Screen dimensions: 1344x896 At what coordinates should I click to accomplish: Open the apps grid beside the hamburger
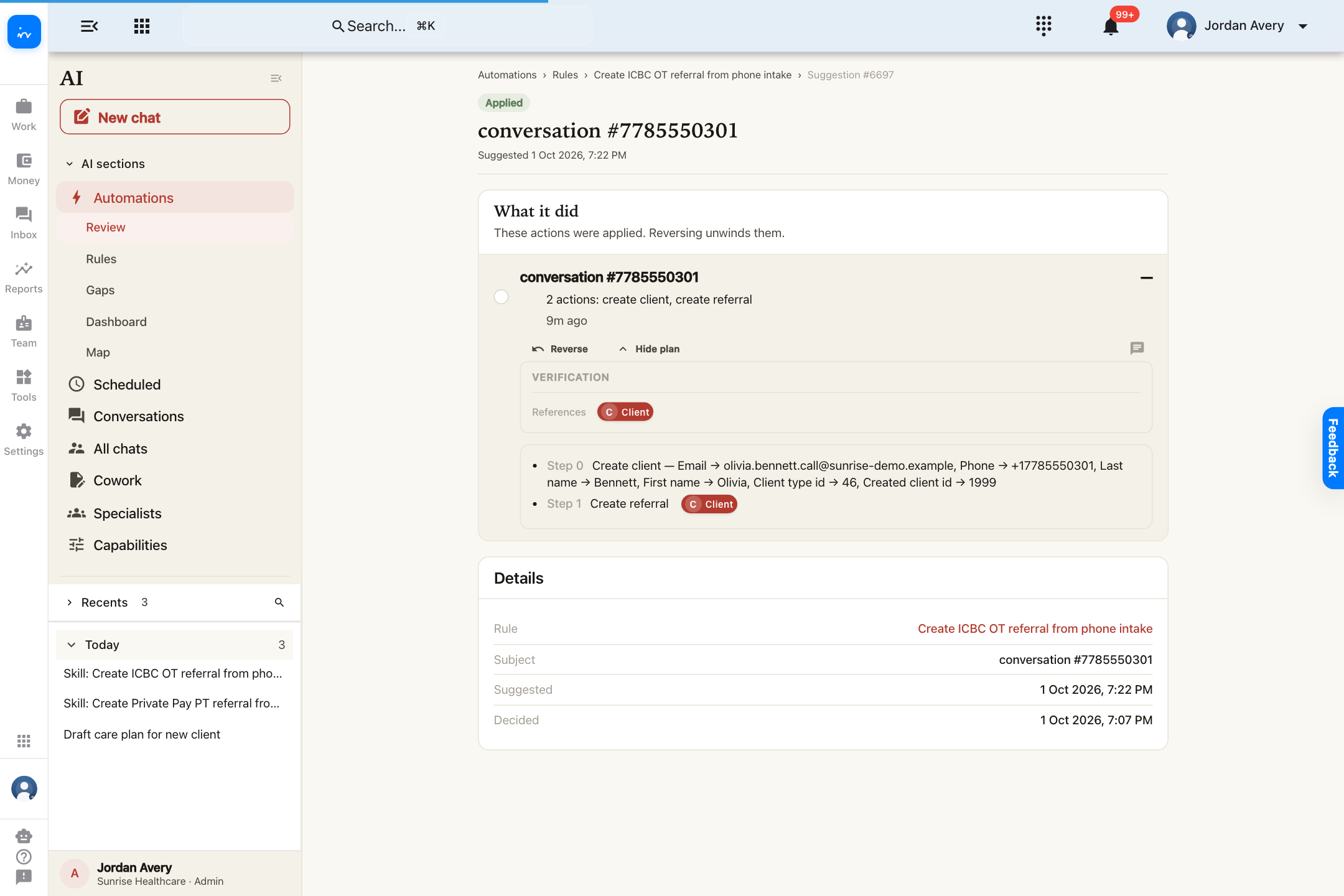tap(142, 26)
